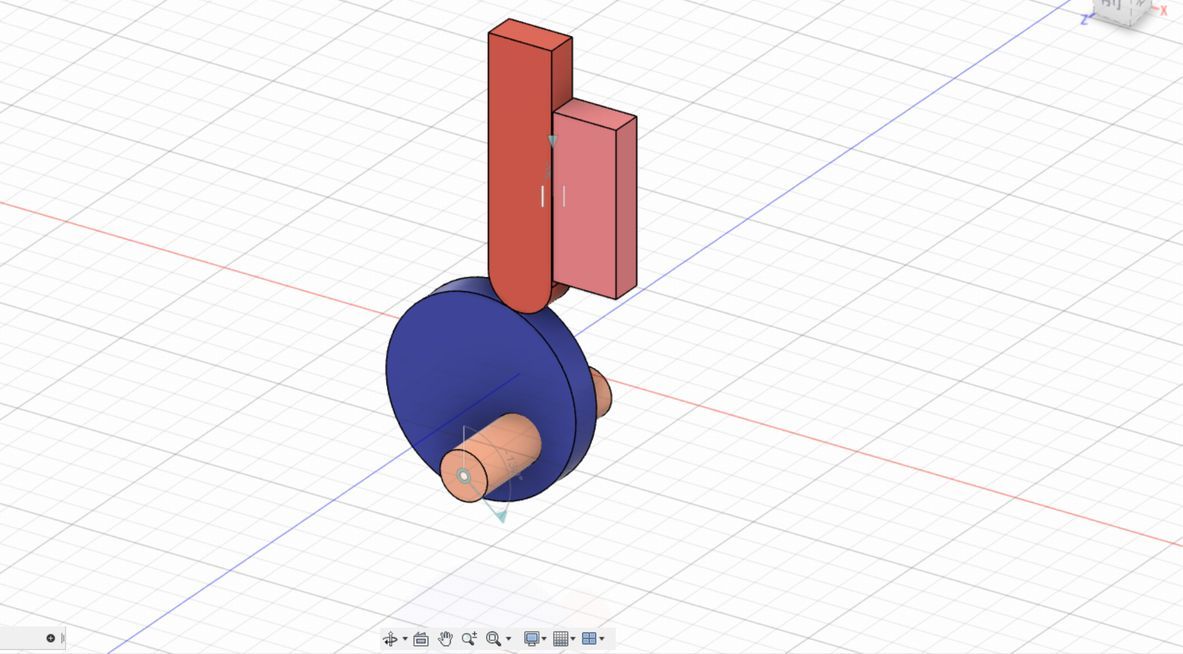The image size is (1183, 654).
Task: Select the tall red follower body
Action: (x=519, y=173)
